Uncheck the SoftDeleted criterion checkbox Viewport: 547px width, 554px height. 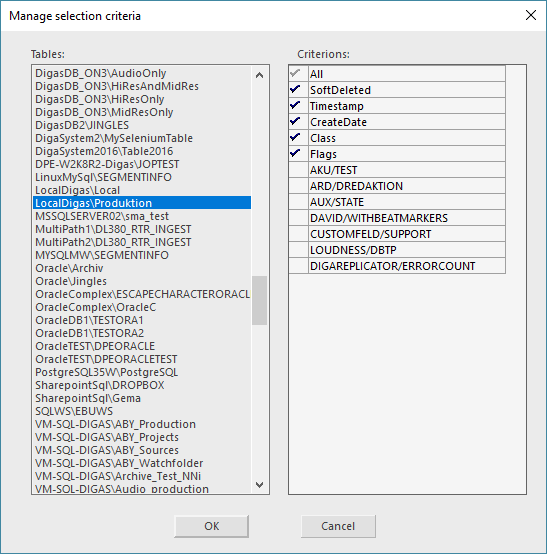click(x=298, y=90)
